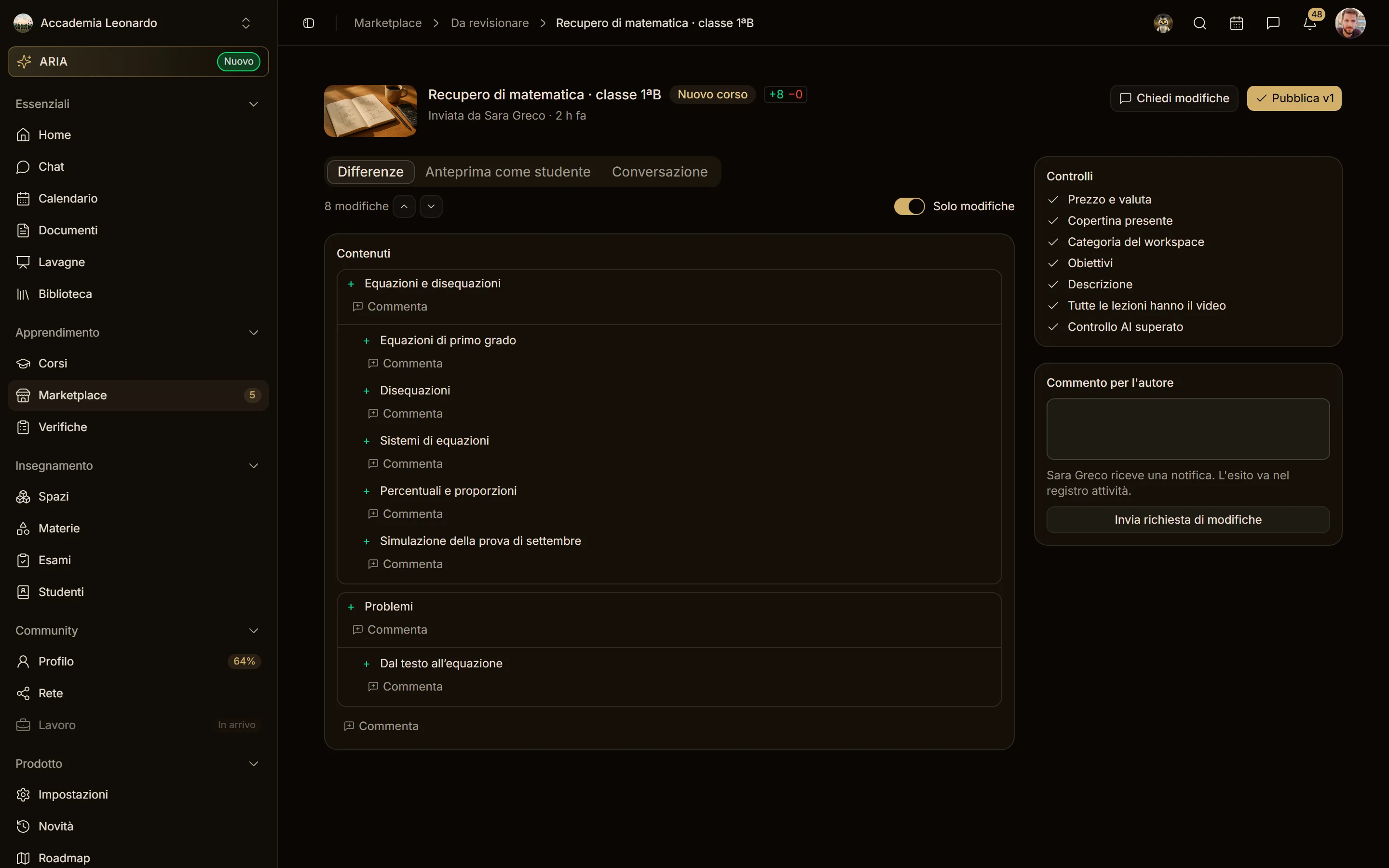This screenshot has width=1389, height=868.
Task: Click the Commento per l'autore text area
Action: [x=1188, y=429]
